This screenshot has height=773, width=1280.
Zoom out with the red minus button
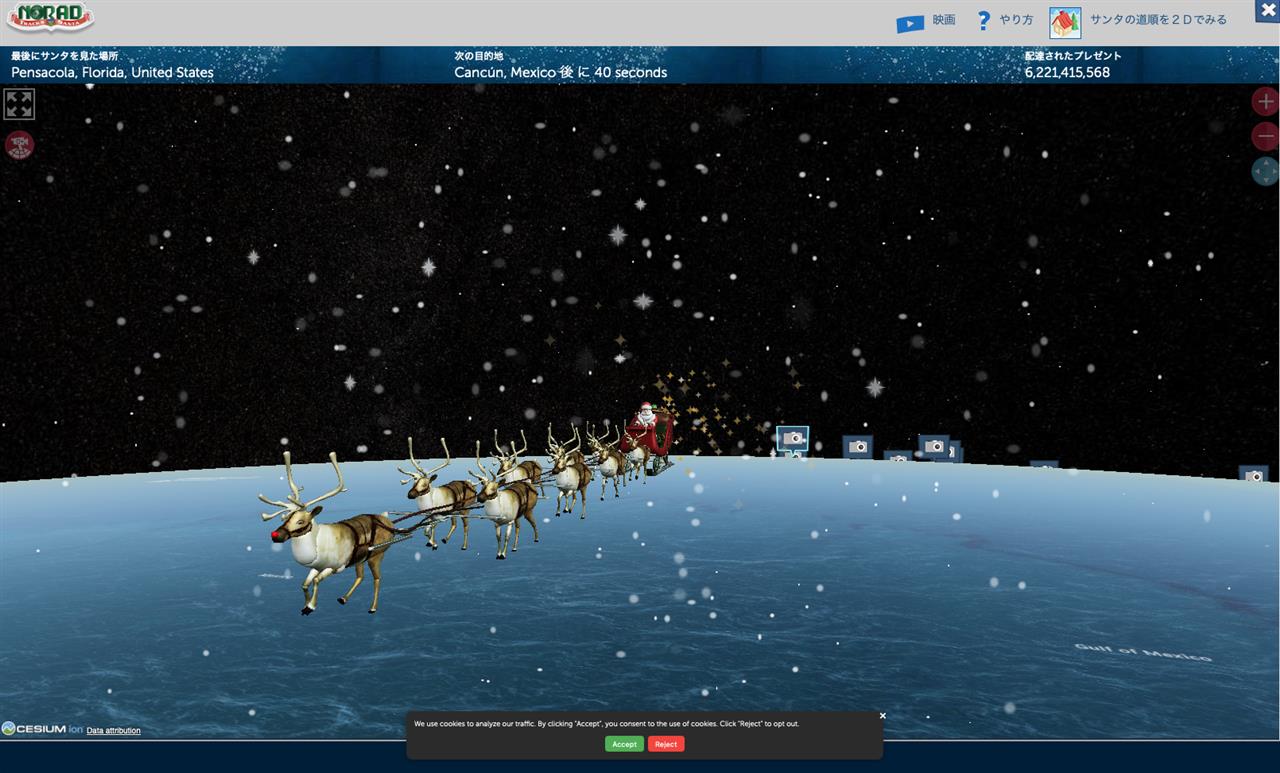1265,137
